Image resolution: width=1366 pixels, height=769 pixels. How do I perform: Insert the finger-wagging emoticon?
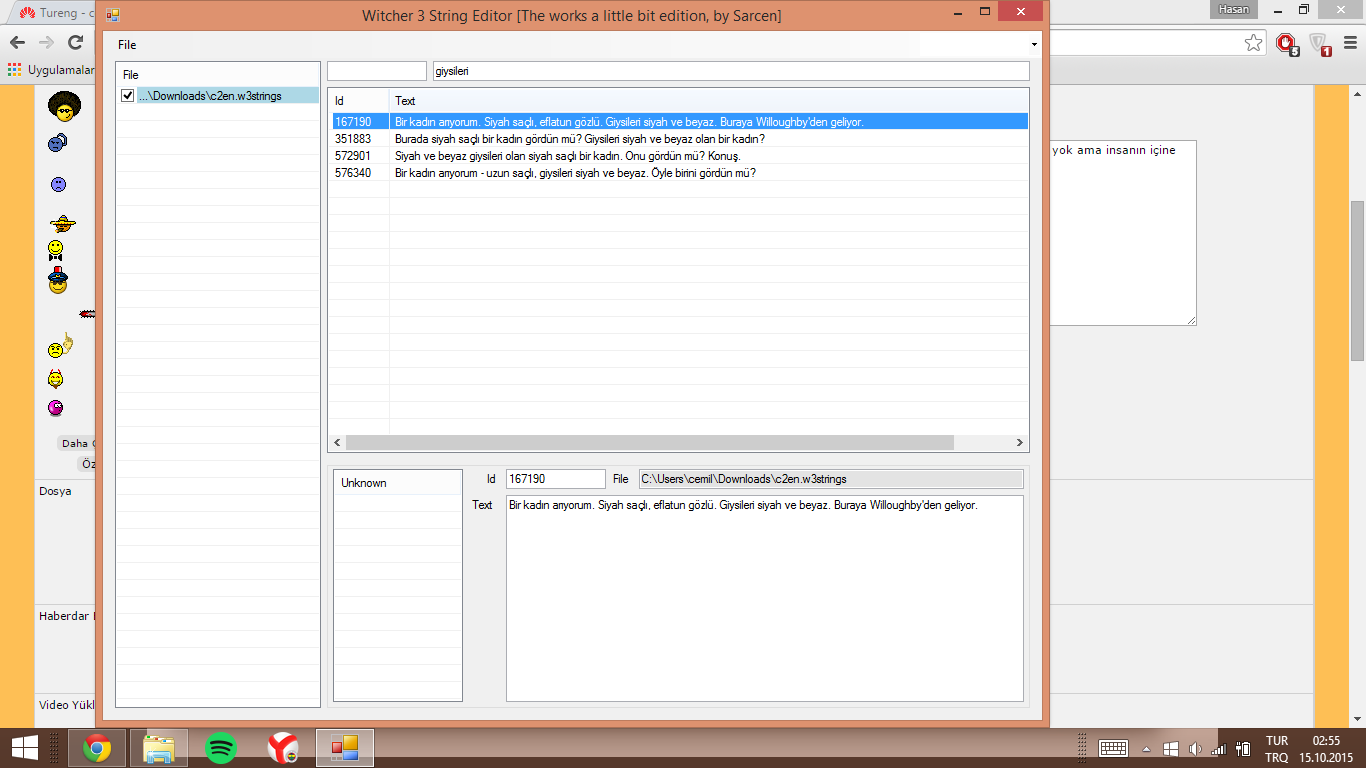pyautogui.click(x=61, y=346)
